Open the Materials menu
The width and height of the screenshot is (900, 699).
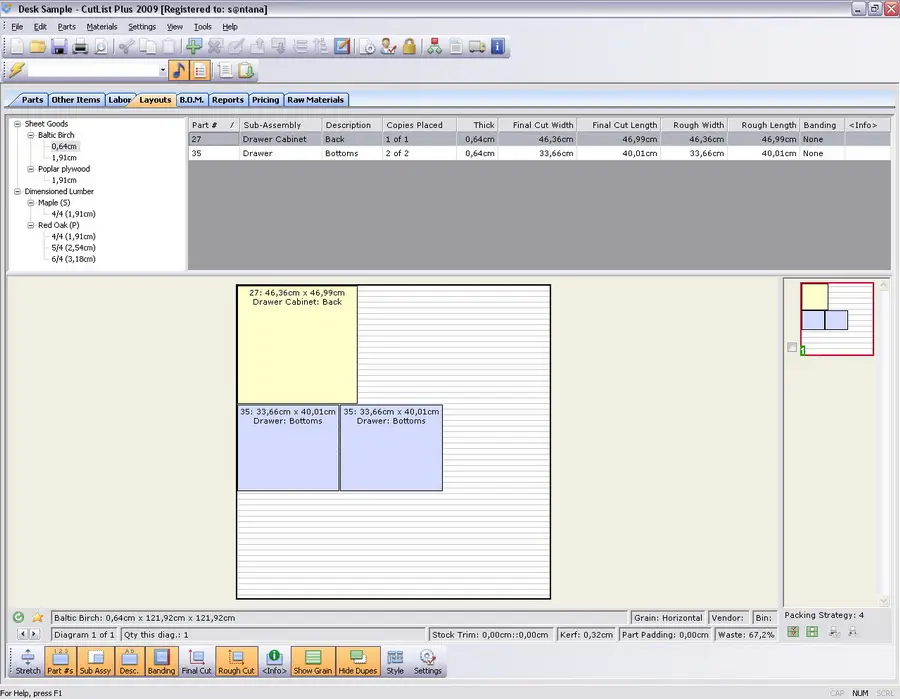pyautogui.click(x=102, y=26)
